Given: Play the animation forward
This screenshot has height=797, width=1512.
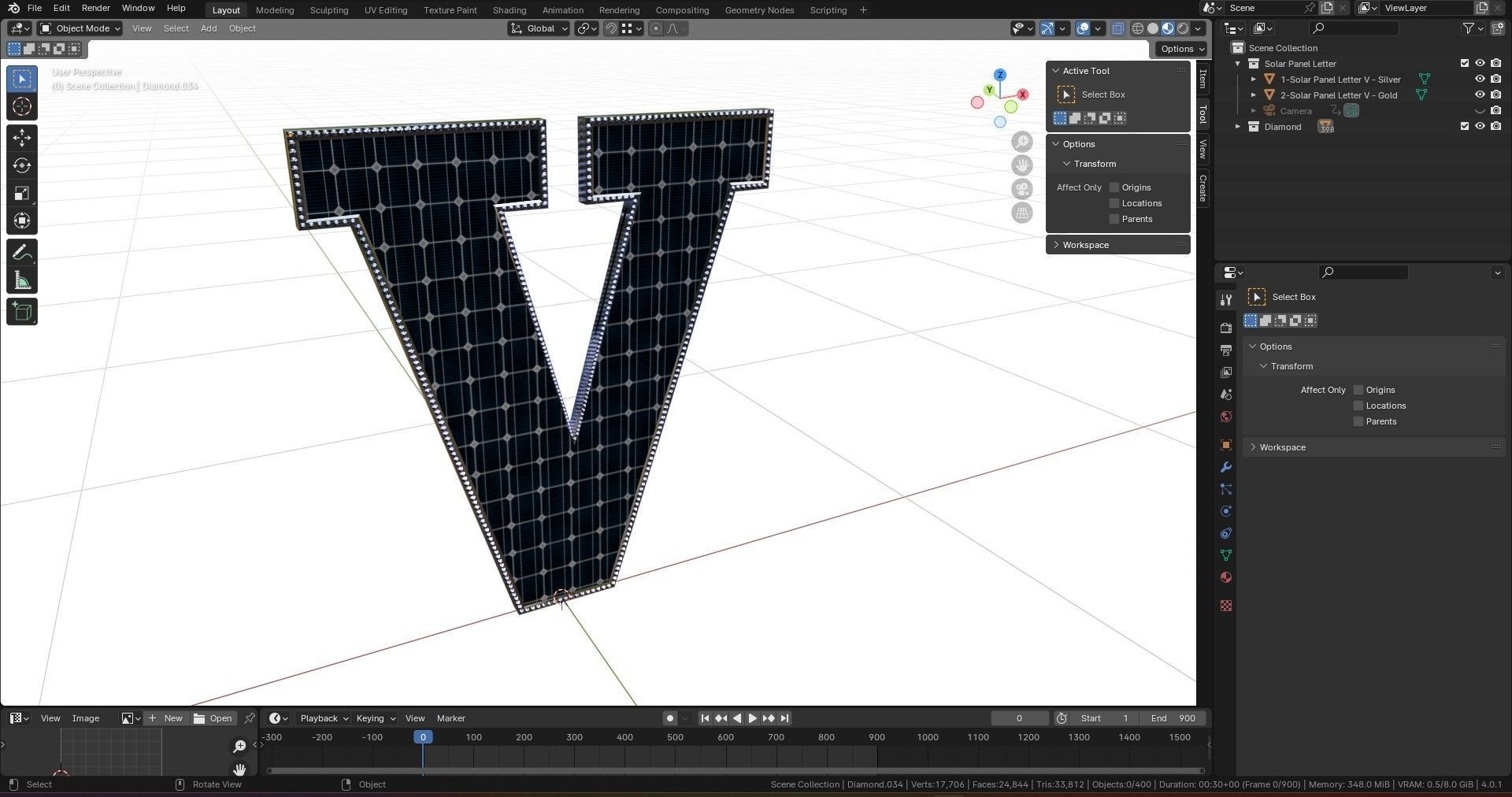Looking at the screenshot, I should coord(752,718).
